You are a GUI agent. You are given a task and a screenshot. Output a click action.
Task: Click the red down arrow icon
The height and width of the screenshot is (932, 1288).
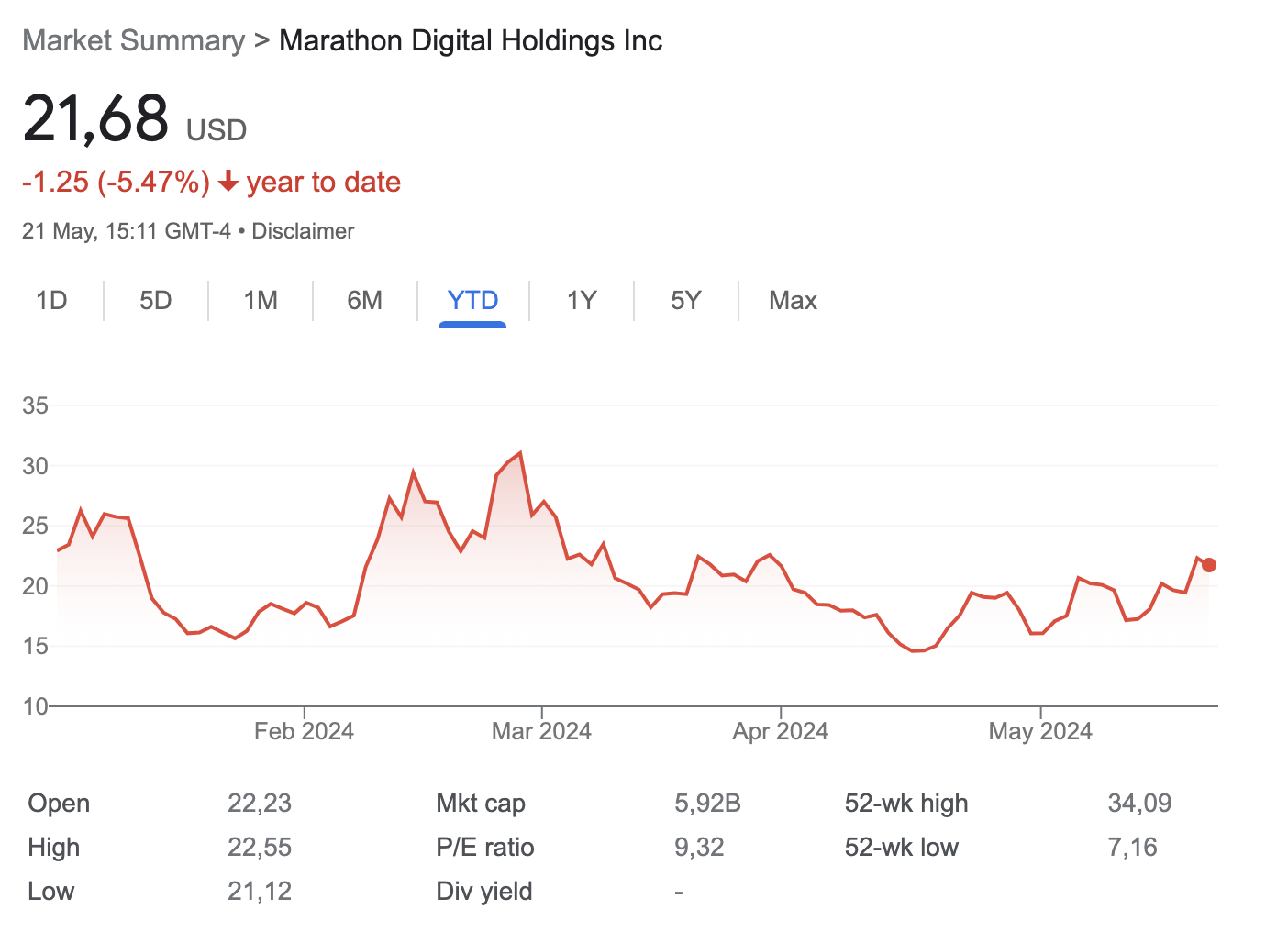tap(228, 183)
